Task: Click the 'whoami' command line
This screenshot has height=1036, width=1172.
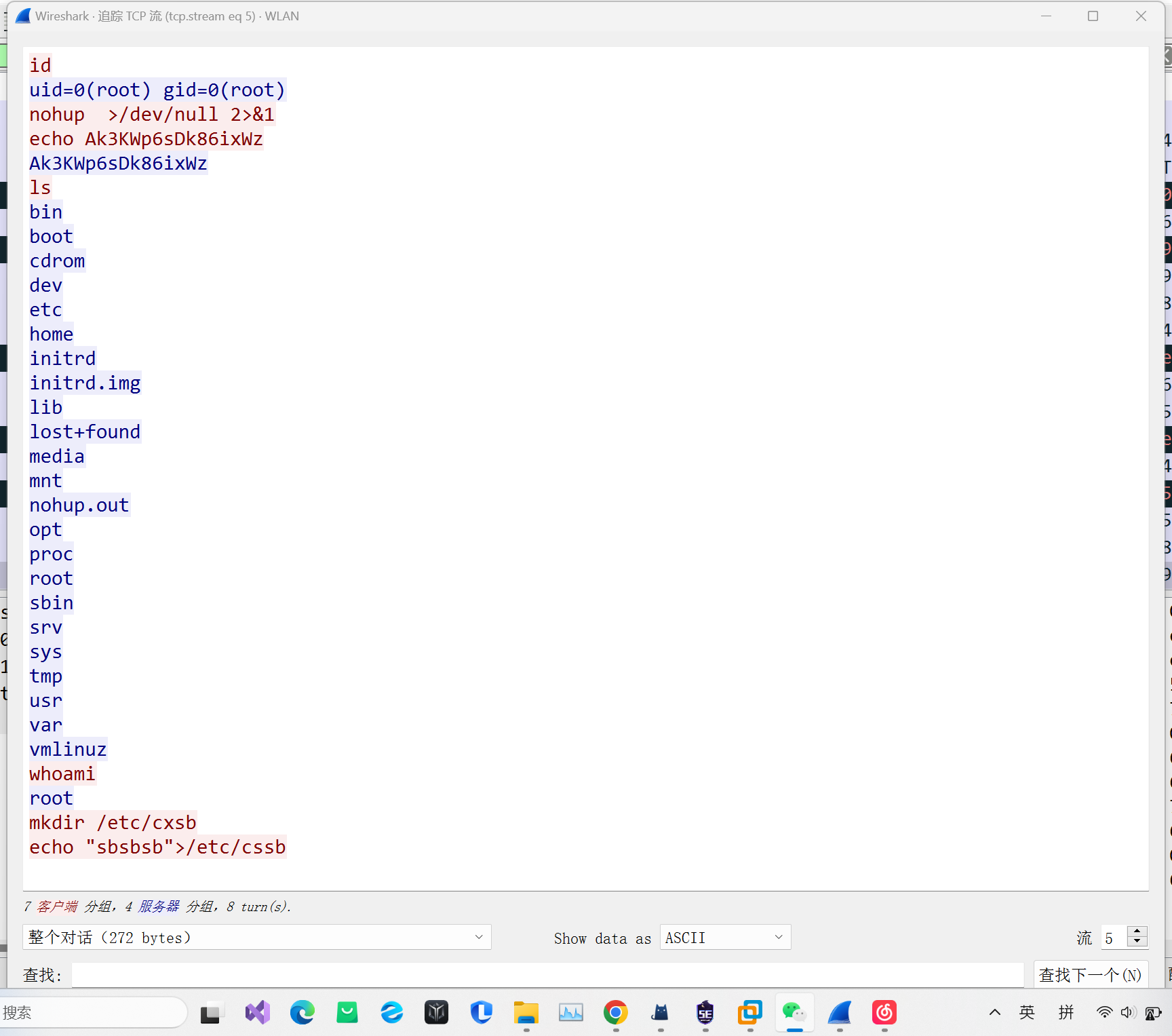Action: pos(62,773)
